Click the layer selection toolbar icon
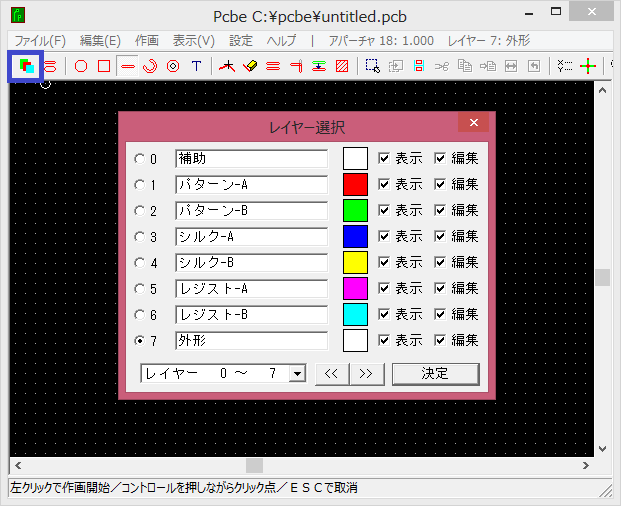The width and height of the screenshot is (621, 506). [x=24, y=66]
